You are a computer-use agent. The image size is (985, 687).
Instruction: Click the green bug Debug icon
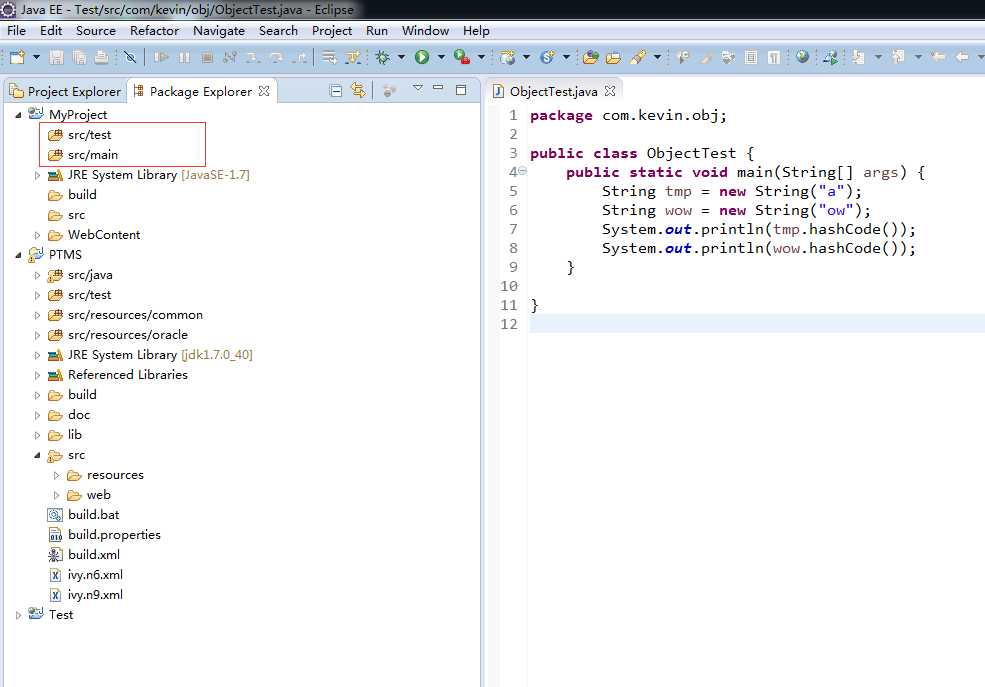coord(382,58)
